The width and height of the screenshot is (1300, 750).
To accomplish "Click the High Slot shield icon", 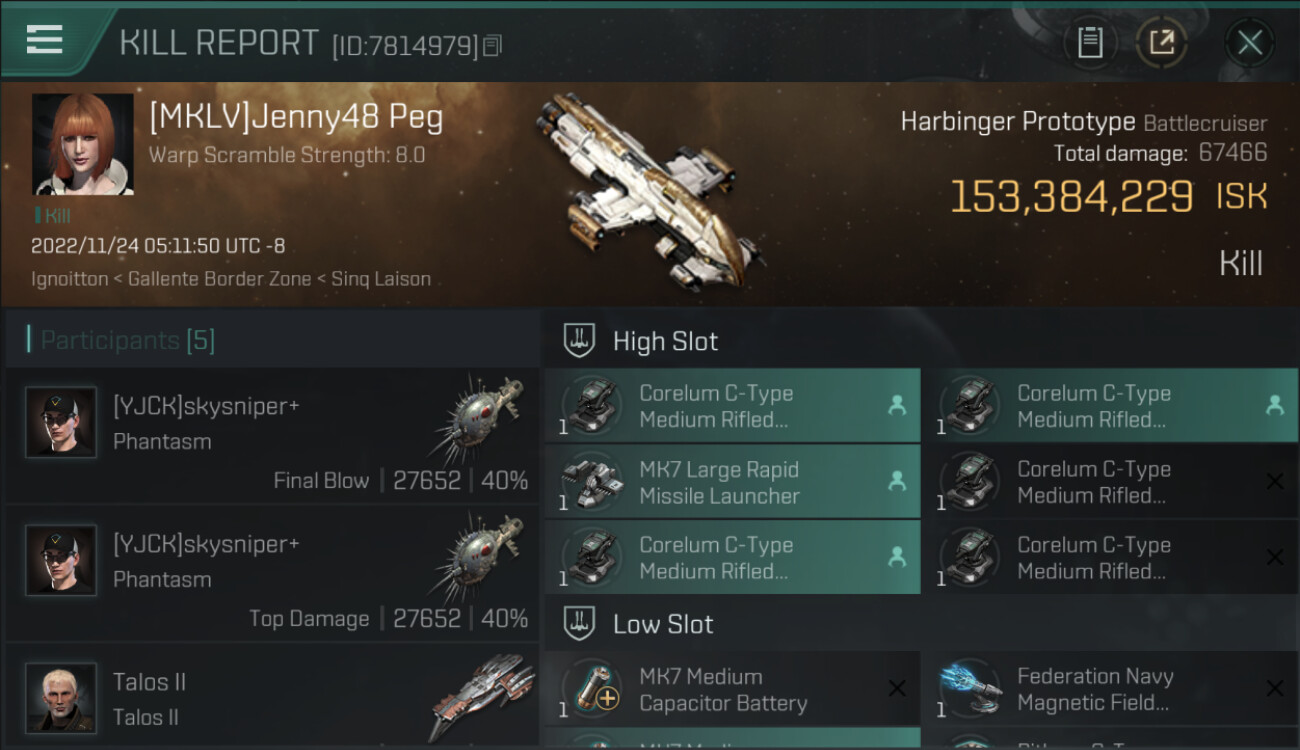I will [580, 341].
